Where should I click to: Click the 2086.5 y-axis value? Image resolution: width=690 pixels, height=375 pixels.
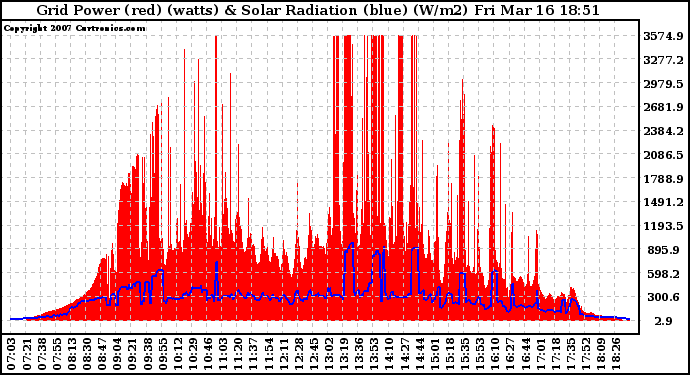[663, 154]
